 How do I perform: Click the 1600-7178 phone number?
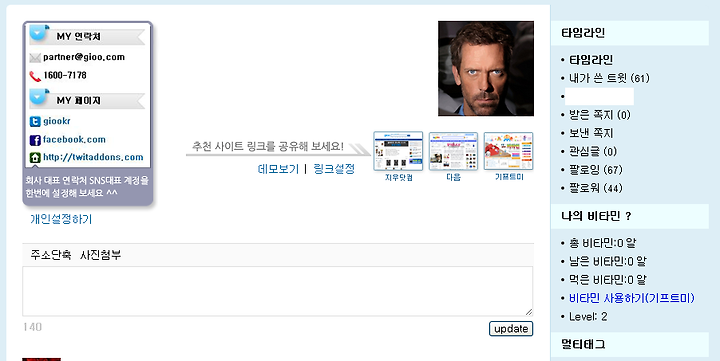[x=65, y=75]
